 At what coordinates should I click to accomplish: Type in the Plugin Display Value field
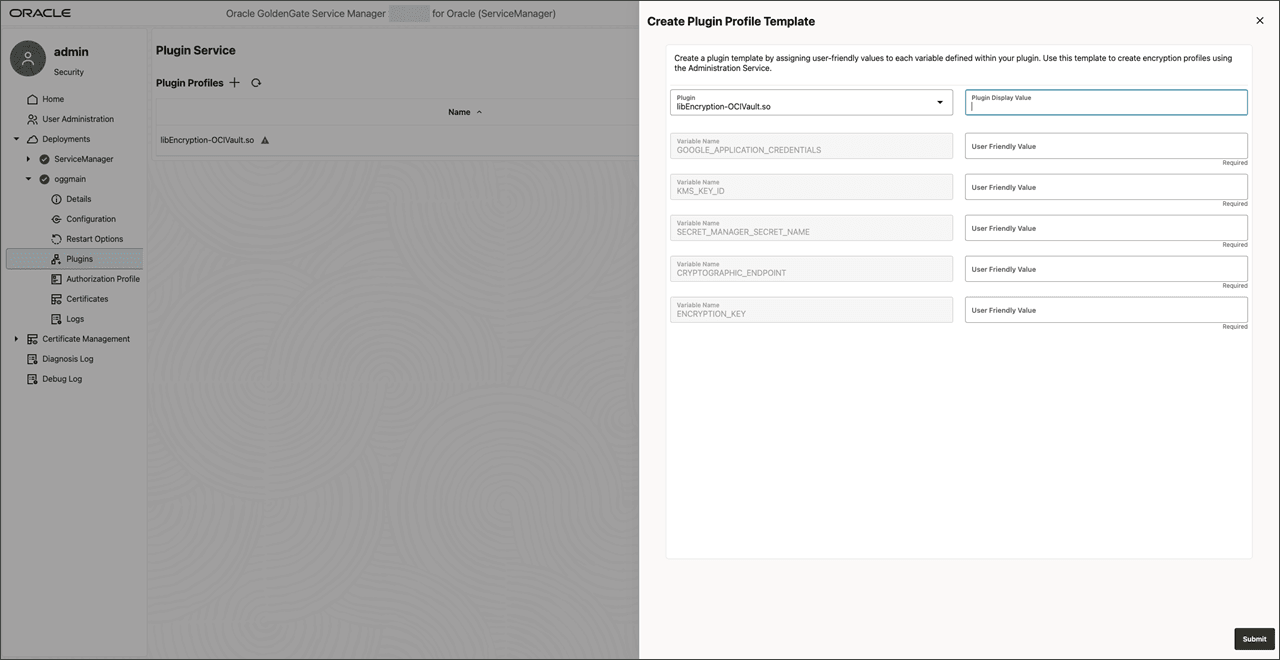pyautogui.click(x=1105, y=102)
